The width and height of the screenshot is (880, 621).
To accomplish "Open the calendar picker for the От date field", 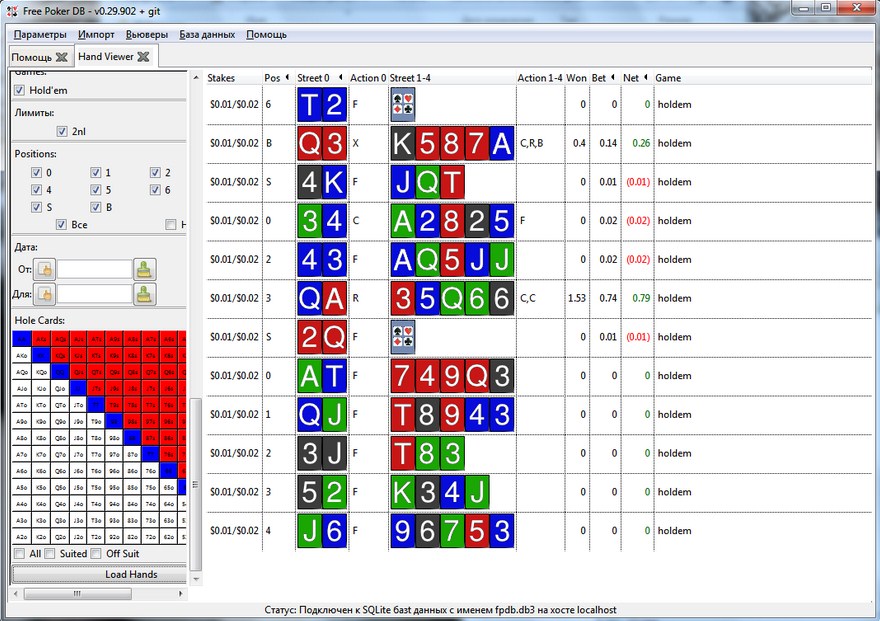I will (44, 270).
